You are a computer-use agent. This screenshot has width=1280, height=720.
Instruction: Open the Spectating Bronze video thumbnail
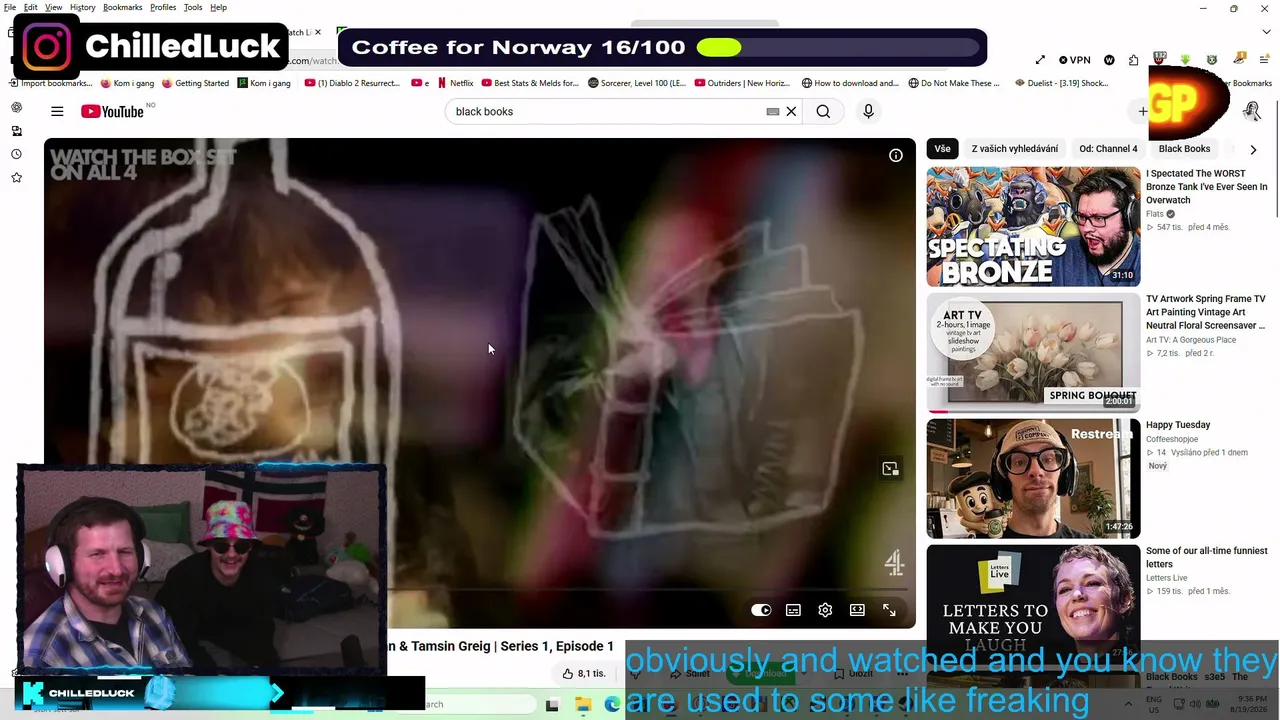click(1033, 226)
